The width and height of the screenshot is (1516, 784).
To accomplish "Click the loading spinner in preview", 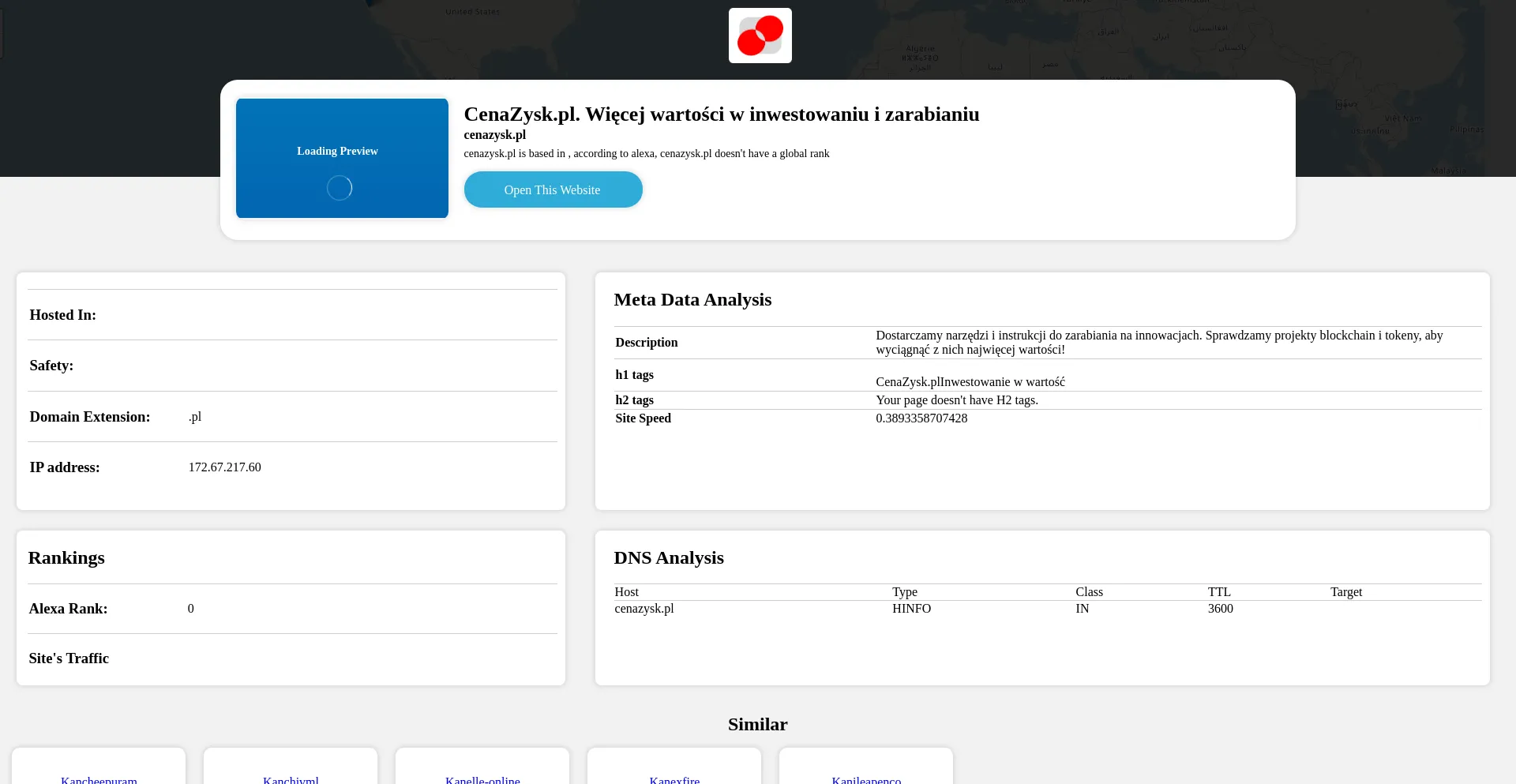I will pos(340,188).
